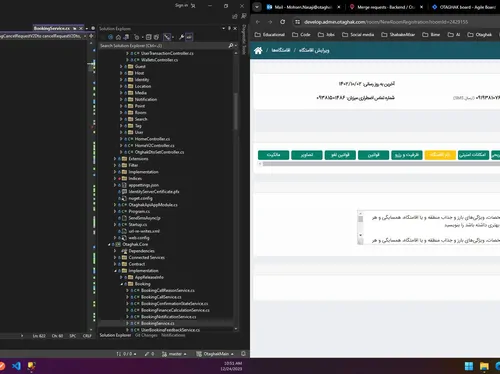This screenshot has height=374, width=500.
Task: Click the Sign in link in Visual Studio title bar
Action: 182,5
